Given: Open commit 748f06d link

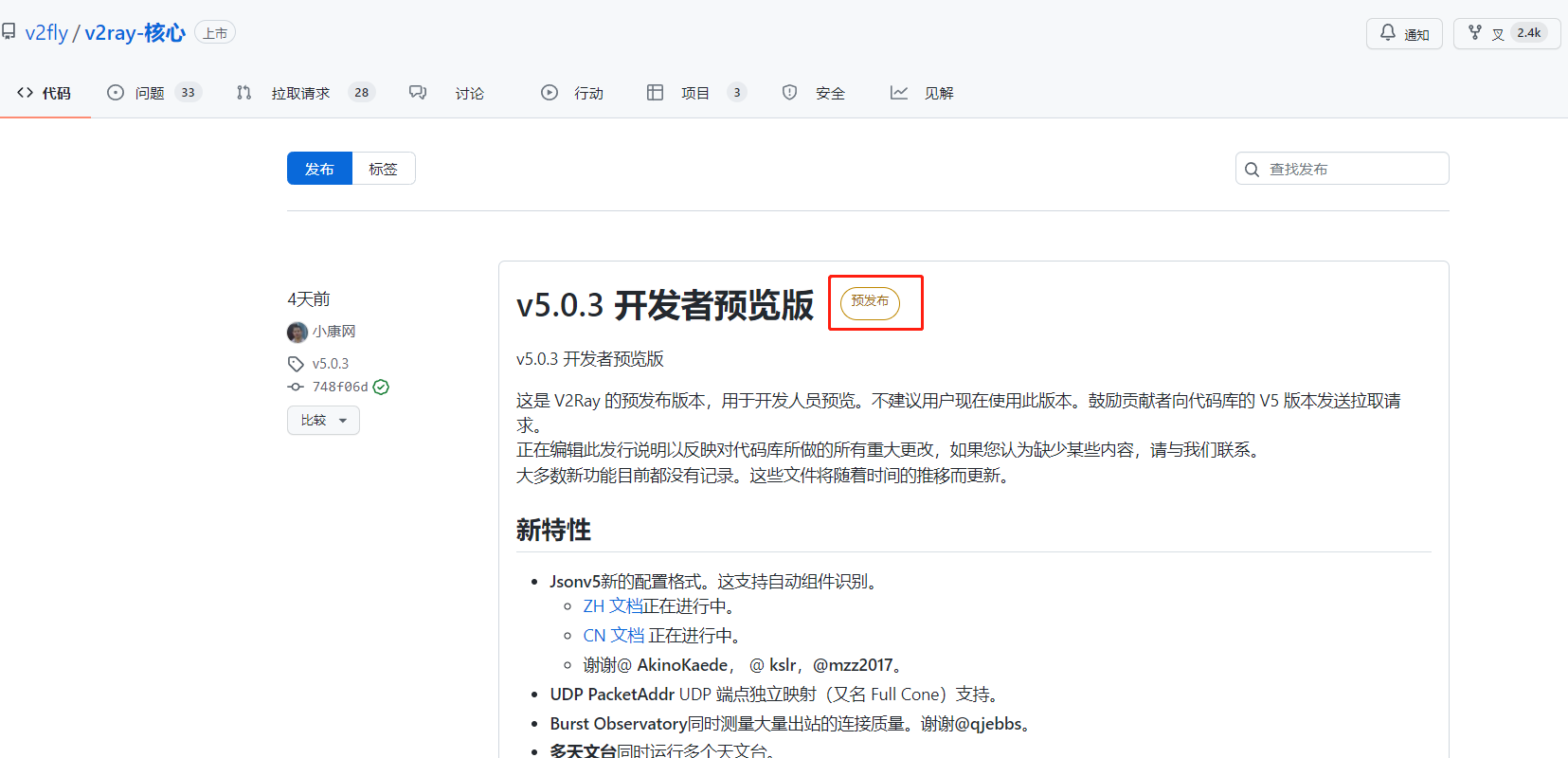Looking at the screenshot, I should 340,387.
